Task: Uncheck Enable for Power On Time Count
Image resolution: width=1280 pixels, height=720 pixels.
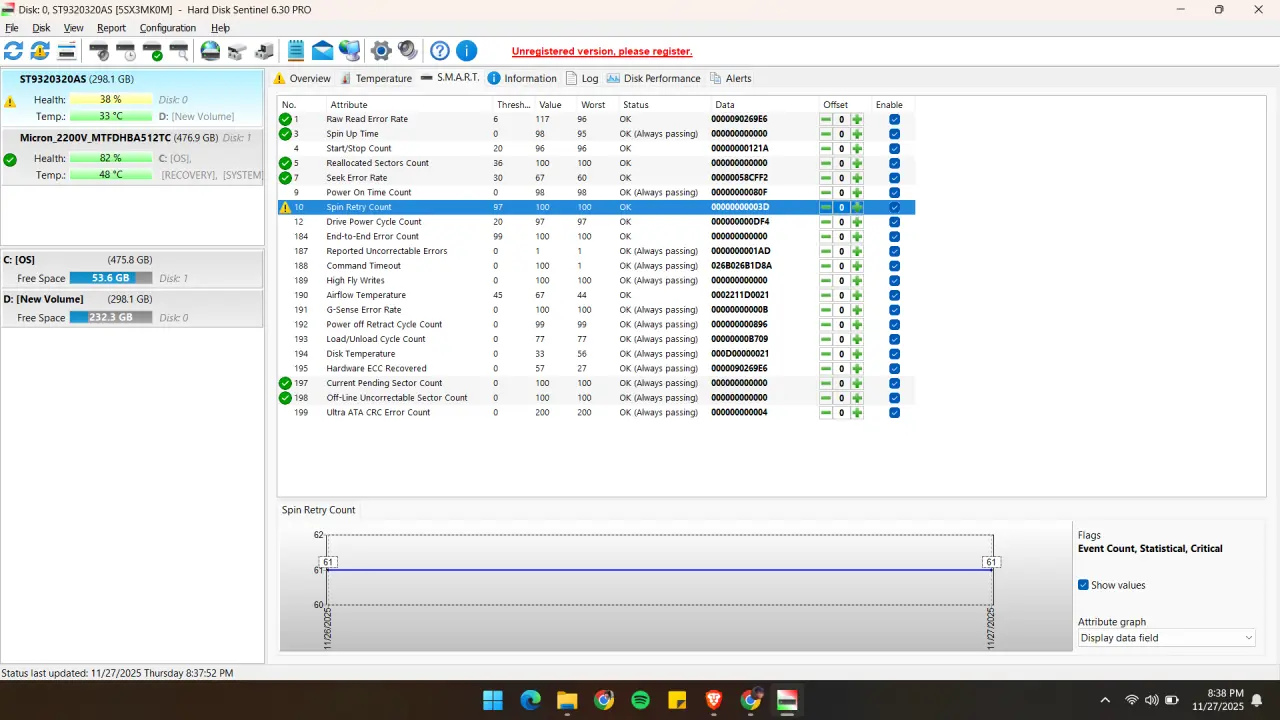Action: 894,192
